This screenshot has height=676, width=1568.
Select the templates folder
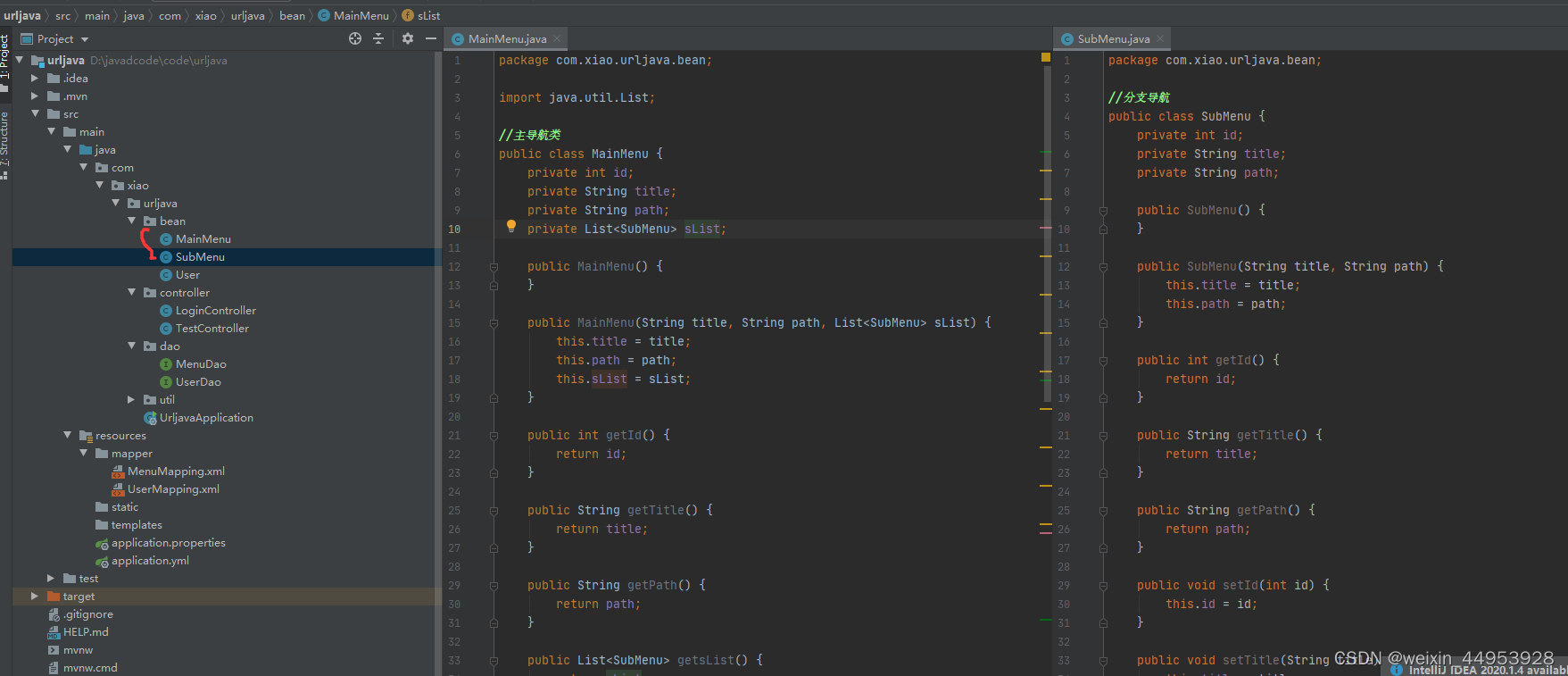click(x=129, y=524)
